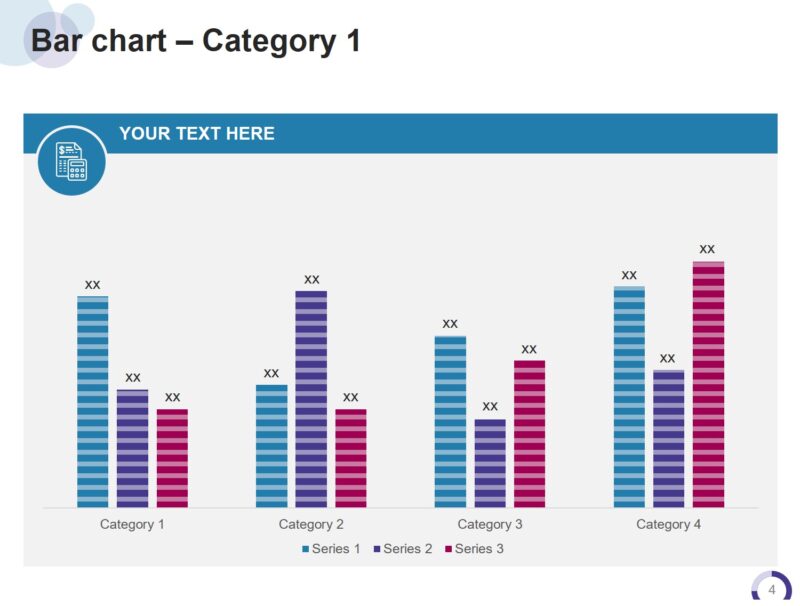Select the tall purple bar in Category 2

coord(311,399)
